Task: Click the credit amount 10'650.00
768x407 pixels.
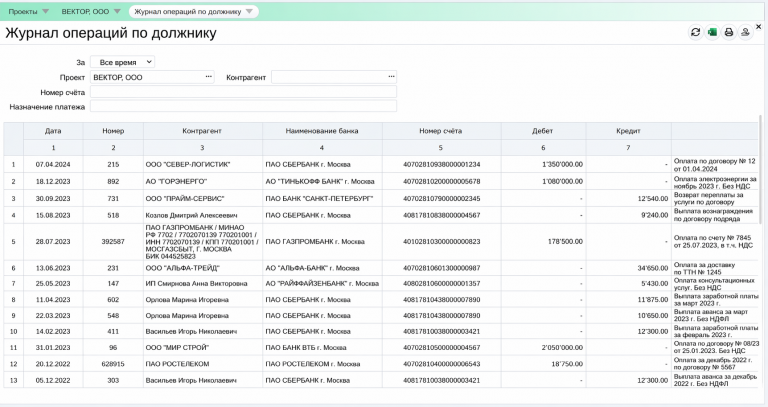Action: pos(653,315)
